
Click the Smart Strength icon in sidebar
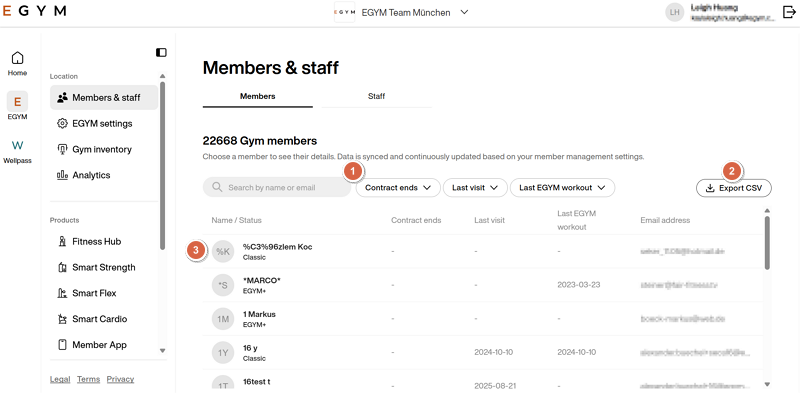click(x=62, y=267)
